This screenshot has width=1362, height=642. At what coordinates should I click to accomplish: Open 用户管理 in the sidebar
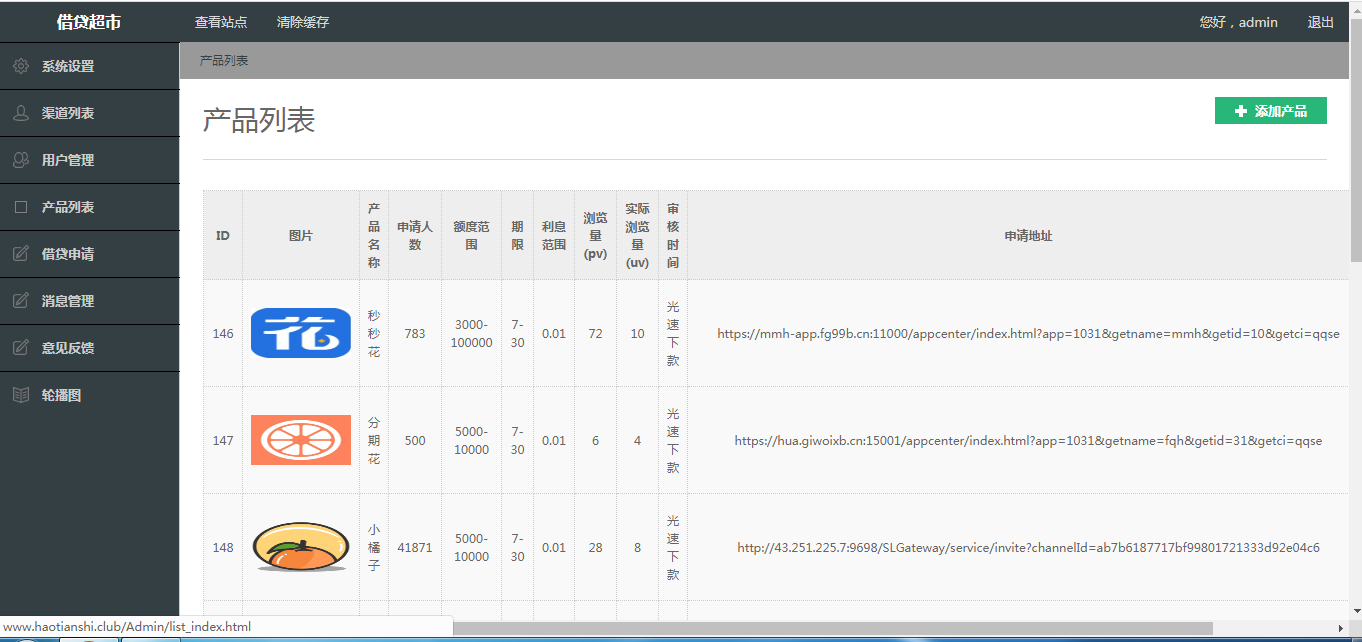coord(90,160)
